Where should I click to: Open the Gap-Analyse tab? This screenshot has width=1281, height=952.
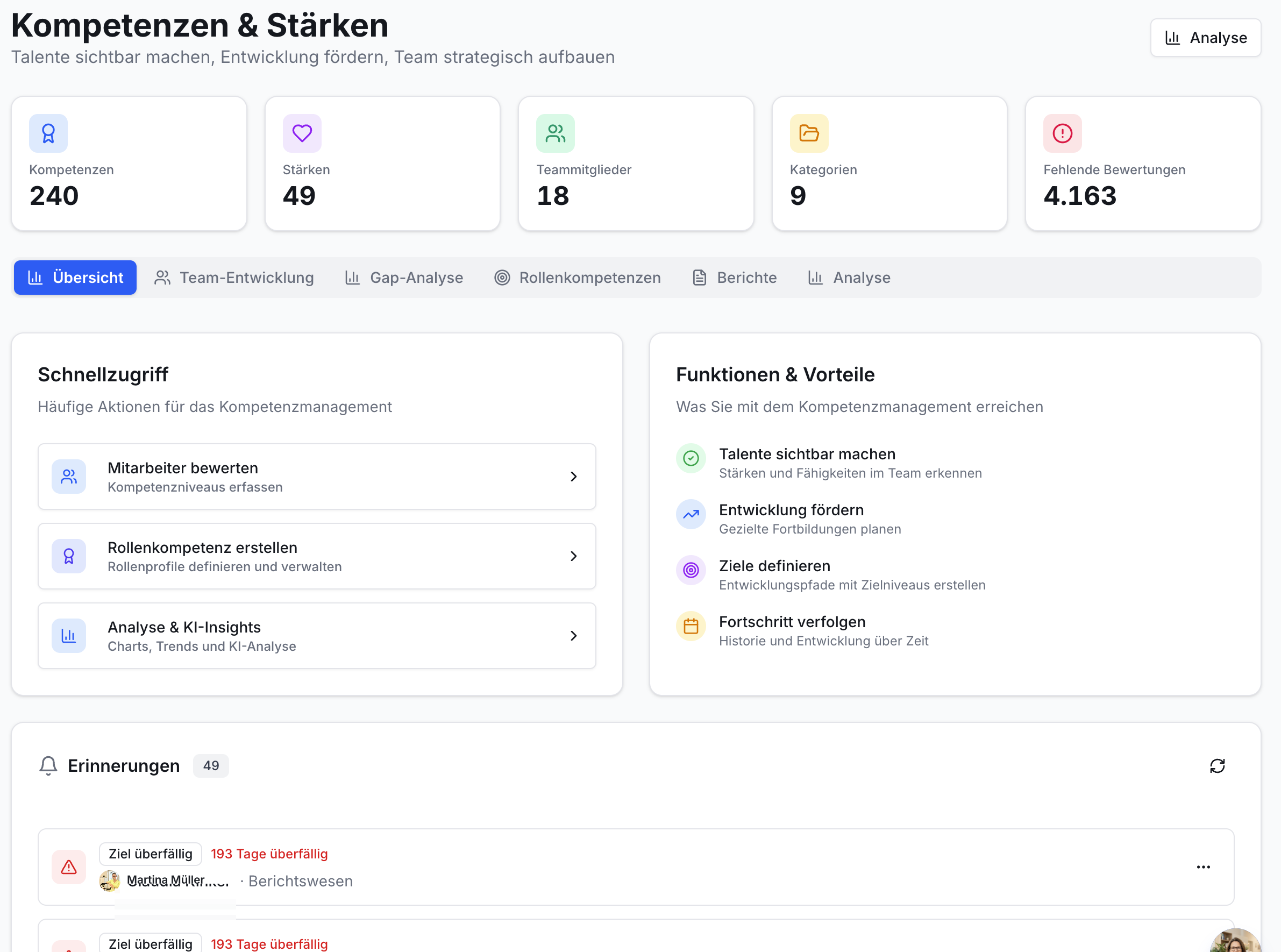(x=404, y=278)
